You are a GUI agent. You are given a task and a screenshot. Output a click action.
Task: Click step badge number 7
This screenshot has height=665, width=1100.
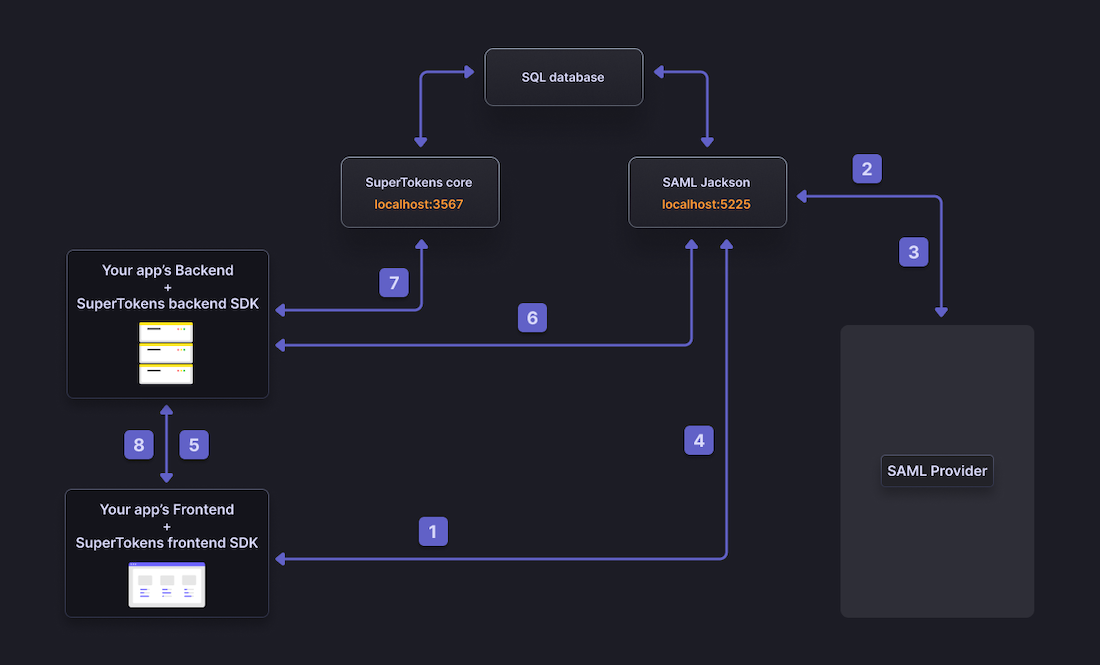(394, 282)
